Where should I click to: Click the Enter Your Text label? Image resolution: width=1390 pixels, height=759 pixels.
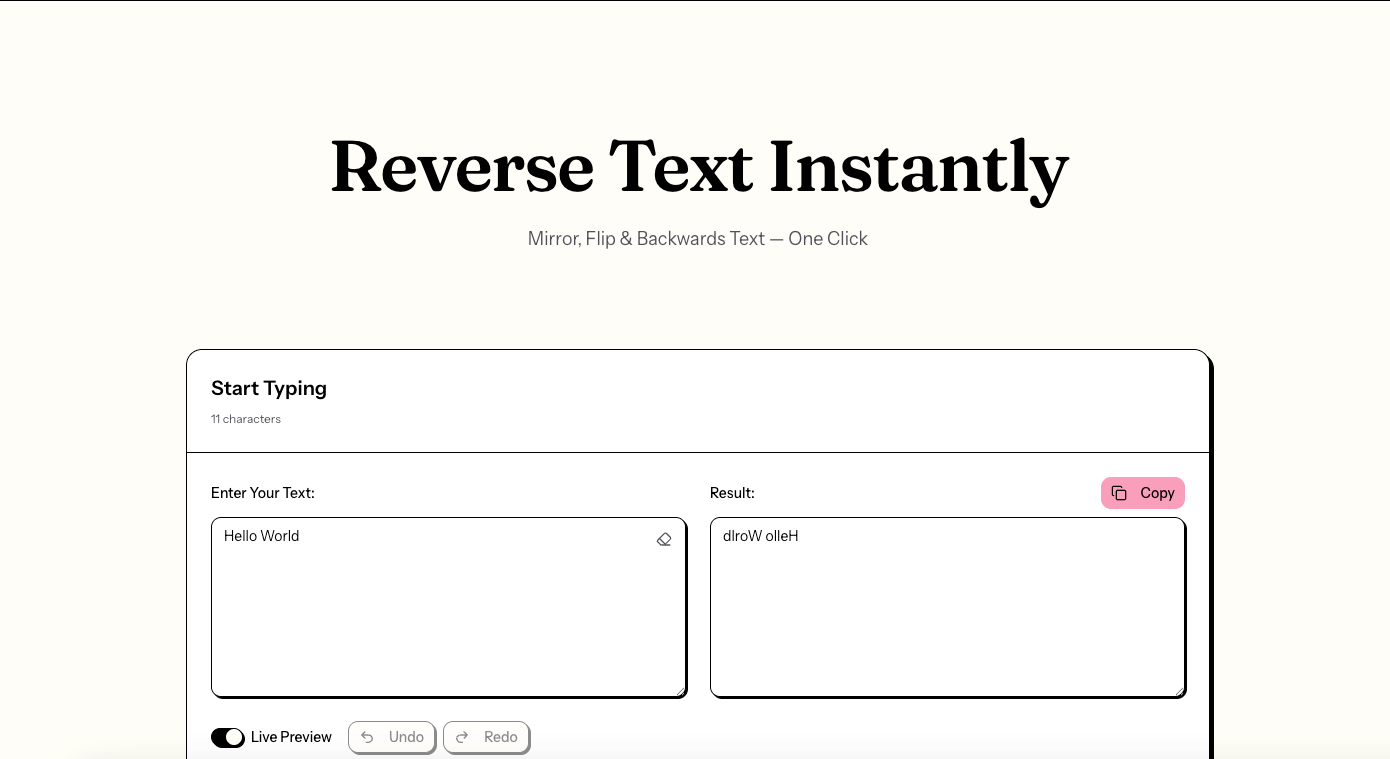tap(262, 493)
